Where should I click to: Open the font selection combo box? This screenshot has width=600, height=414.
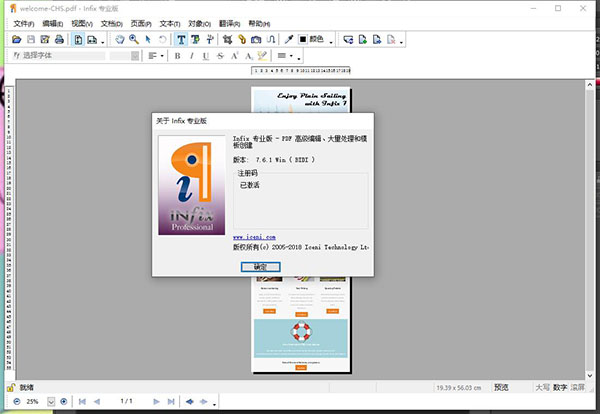click(x=58, y=56)
